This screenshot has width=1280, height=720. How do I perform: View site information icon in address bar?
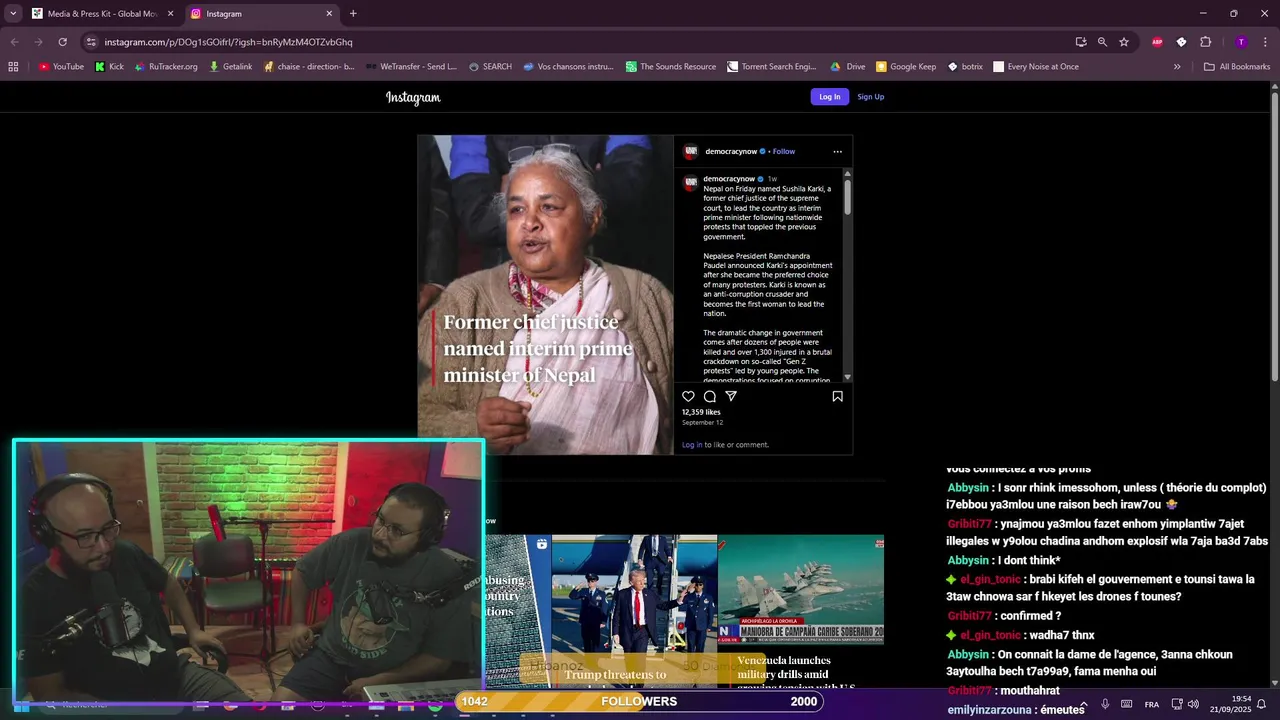pos(91,42)
